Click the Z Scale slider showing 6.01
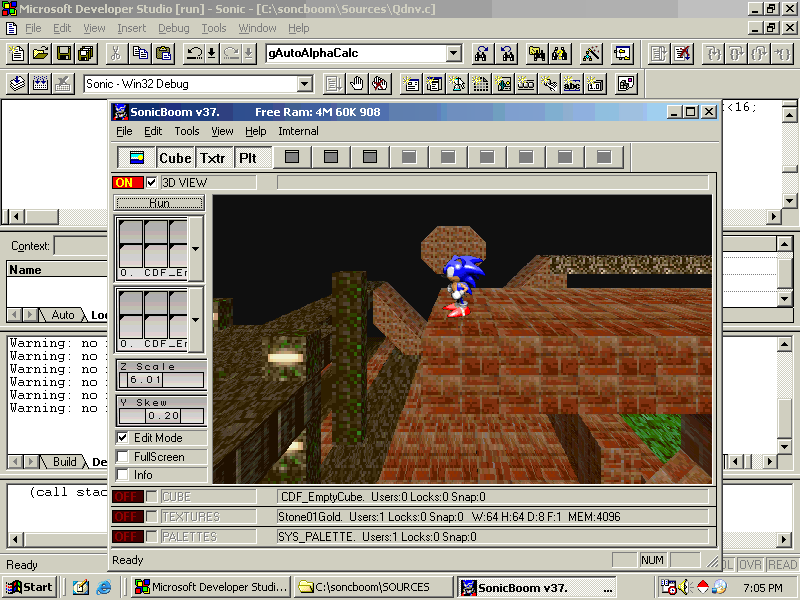This screenshot has height=600, width=800. 161,380
